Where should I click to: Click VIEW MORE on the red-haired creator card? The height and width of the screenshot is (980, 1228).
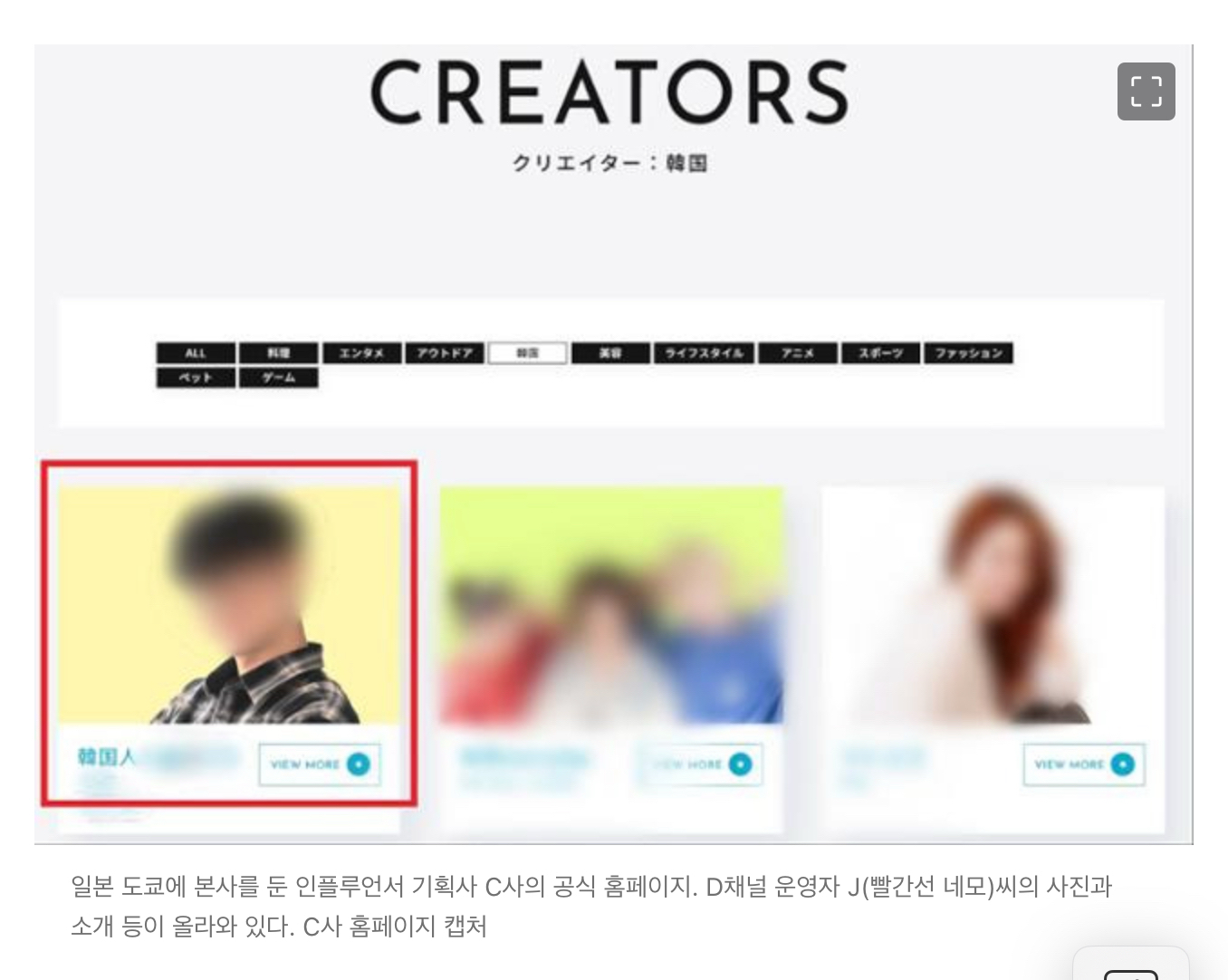(1084, 764)
